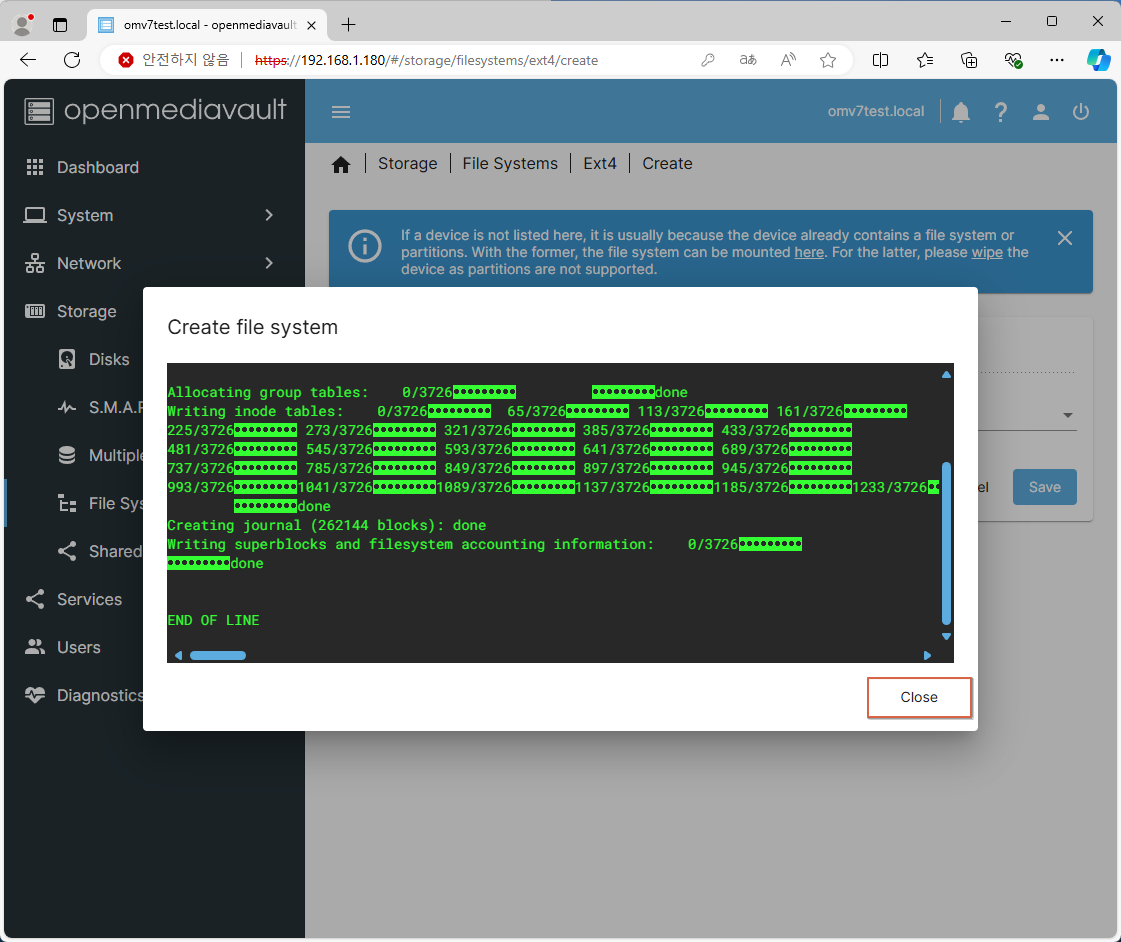Click the browser back button
1121x942 pixels.
pyautogui.click(x=28, y=60)
